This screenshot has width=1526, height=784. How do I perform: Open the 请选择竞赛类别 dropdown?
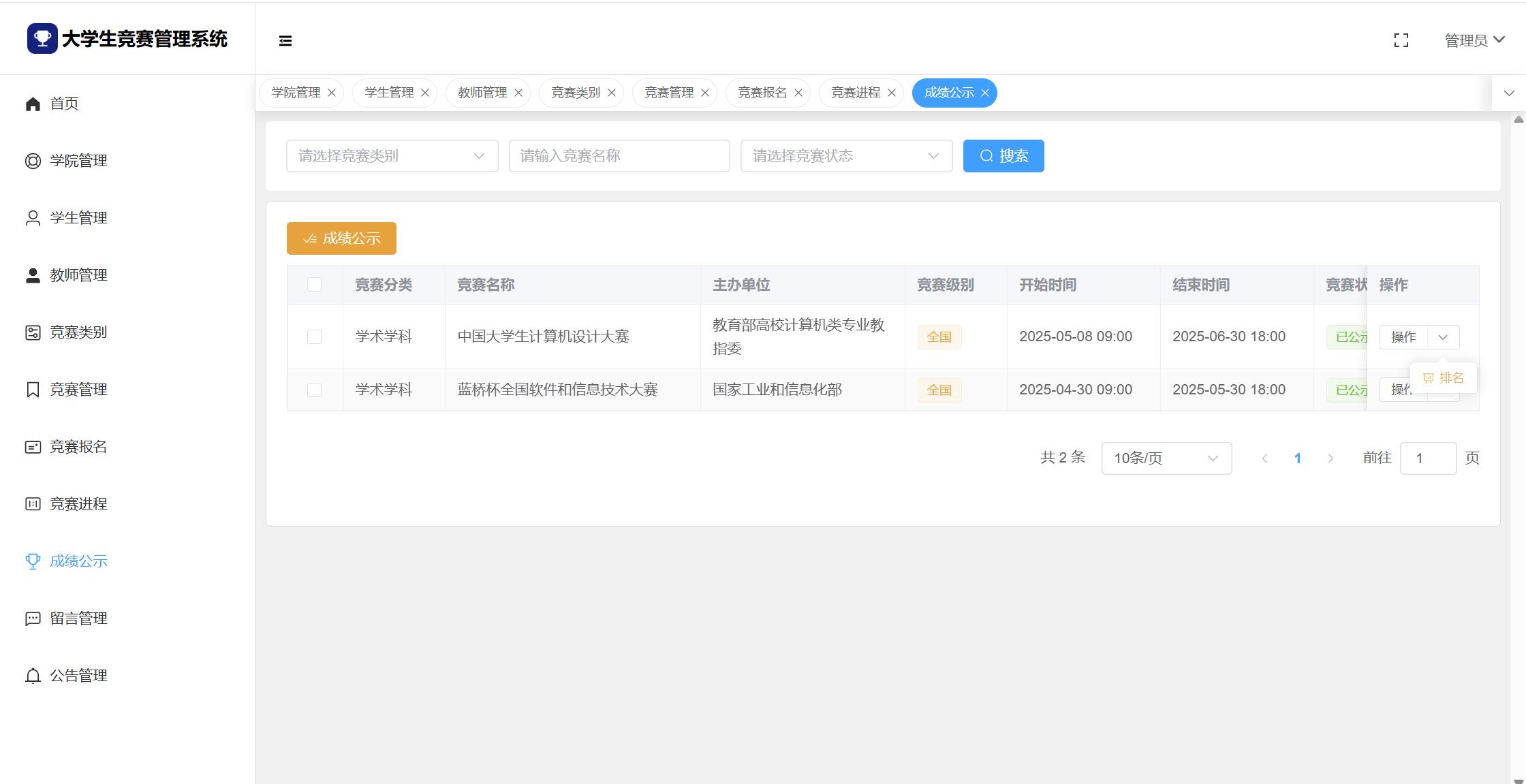tap(392, 156)
